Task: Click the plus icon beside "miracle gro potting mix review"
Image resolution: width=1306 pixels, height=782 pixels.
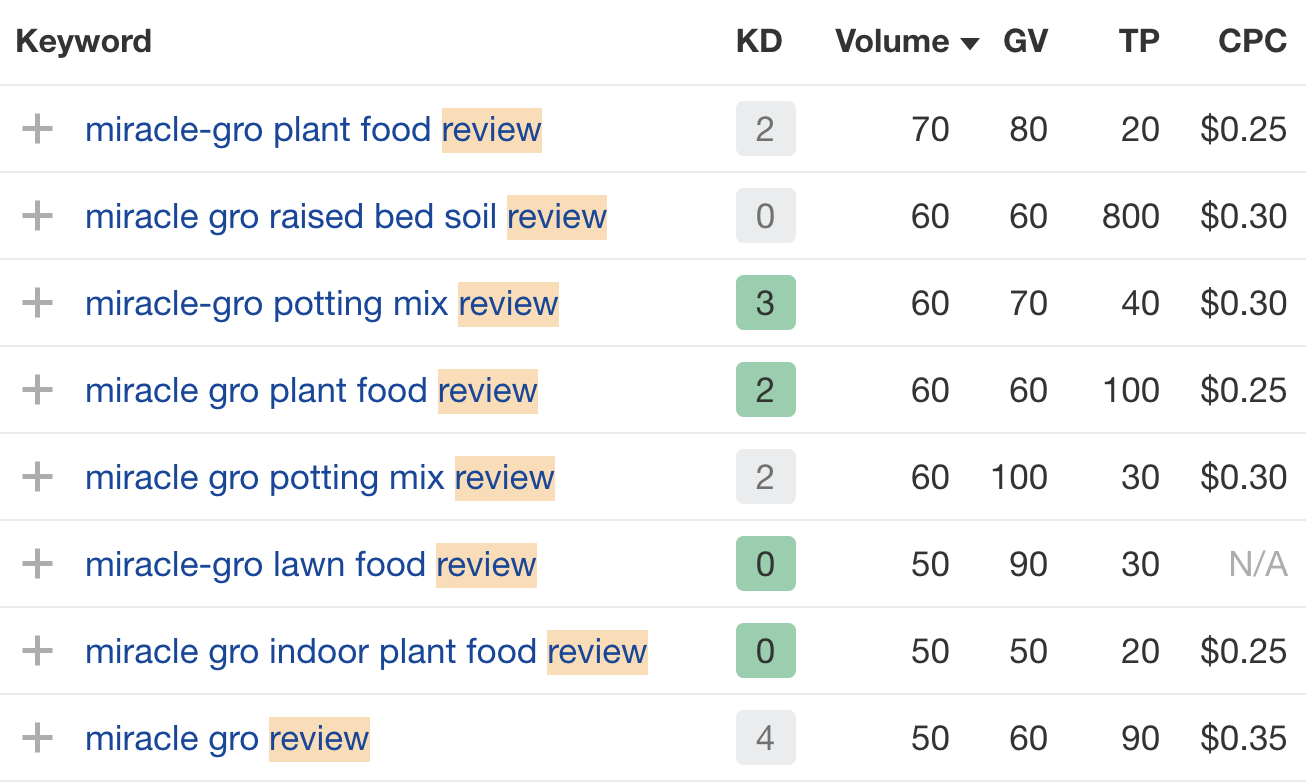Action: point(37,477)
